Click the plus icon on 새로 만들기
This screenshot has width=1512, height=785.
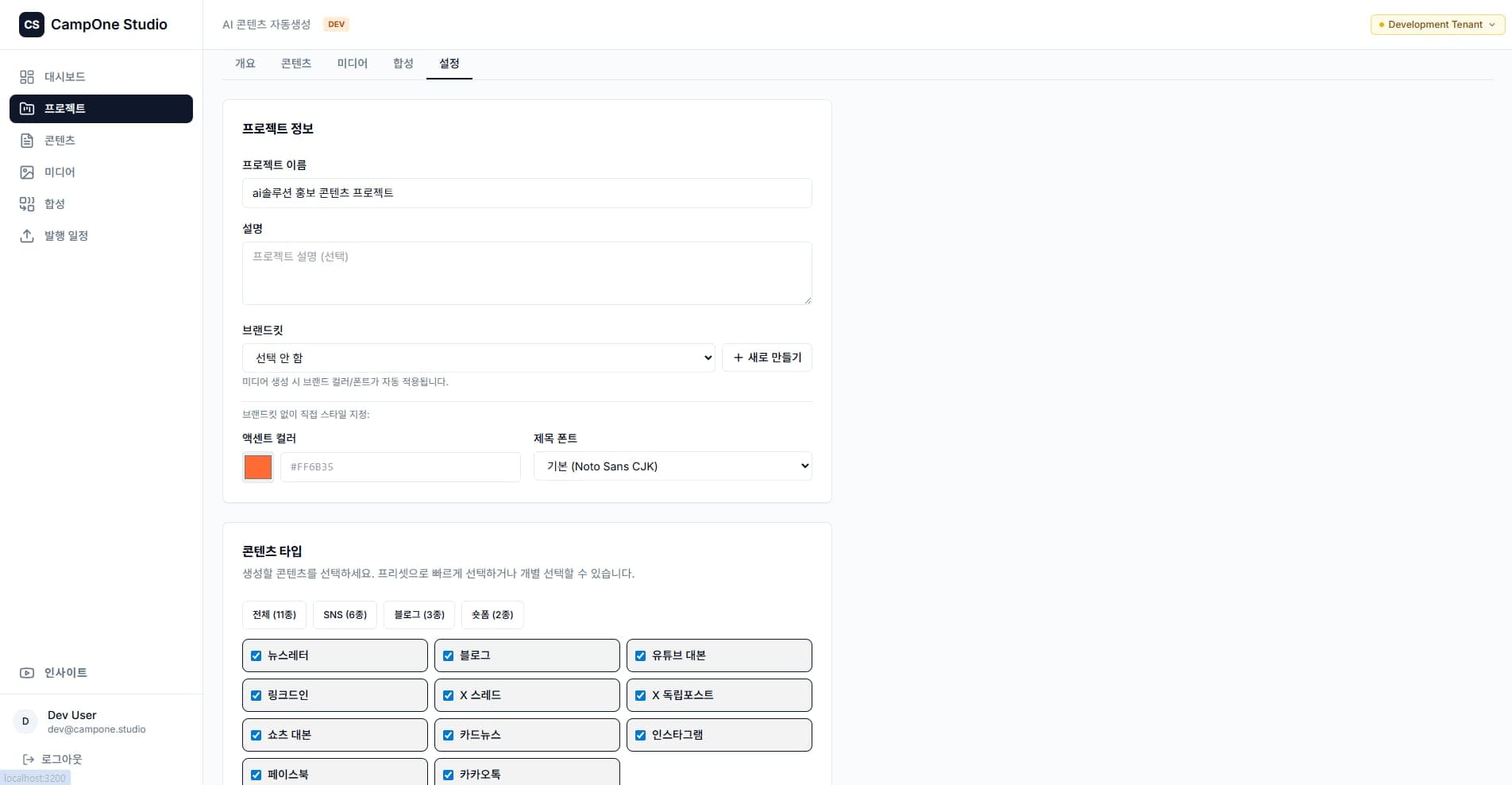tap(739, 358)
